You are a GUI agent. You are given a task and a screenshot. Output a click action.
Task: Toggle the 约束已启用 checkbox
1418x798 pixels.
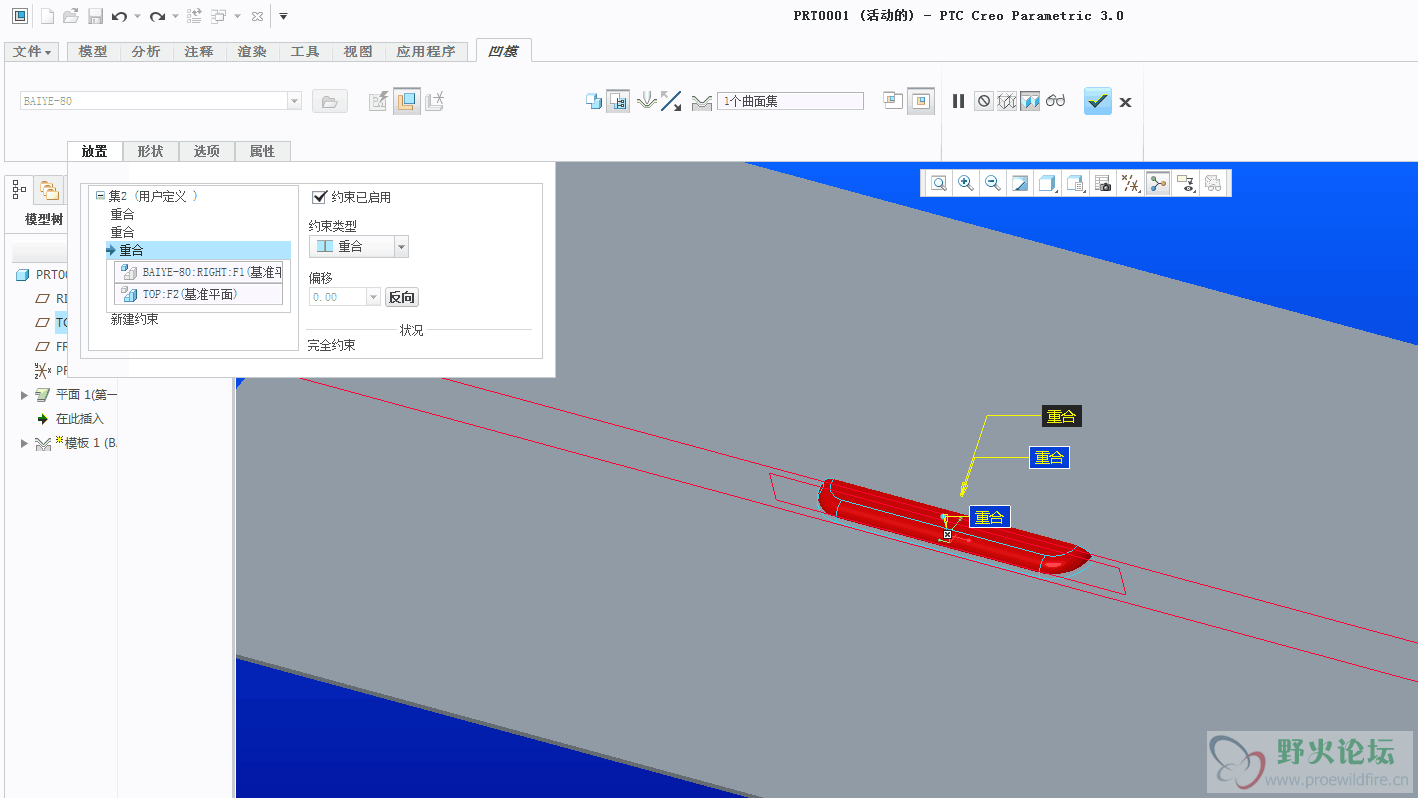pyautogui.click(x=320, y=197)
